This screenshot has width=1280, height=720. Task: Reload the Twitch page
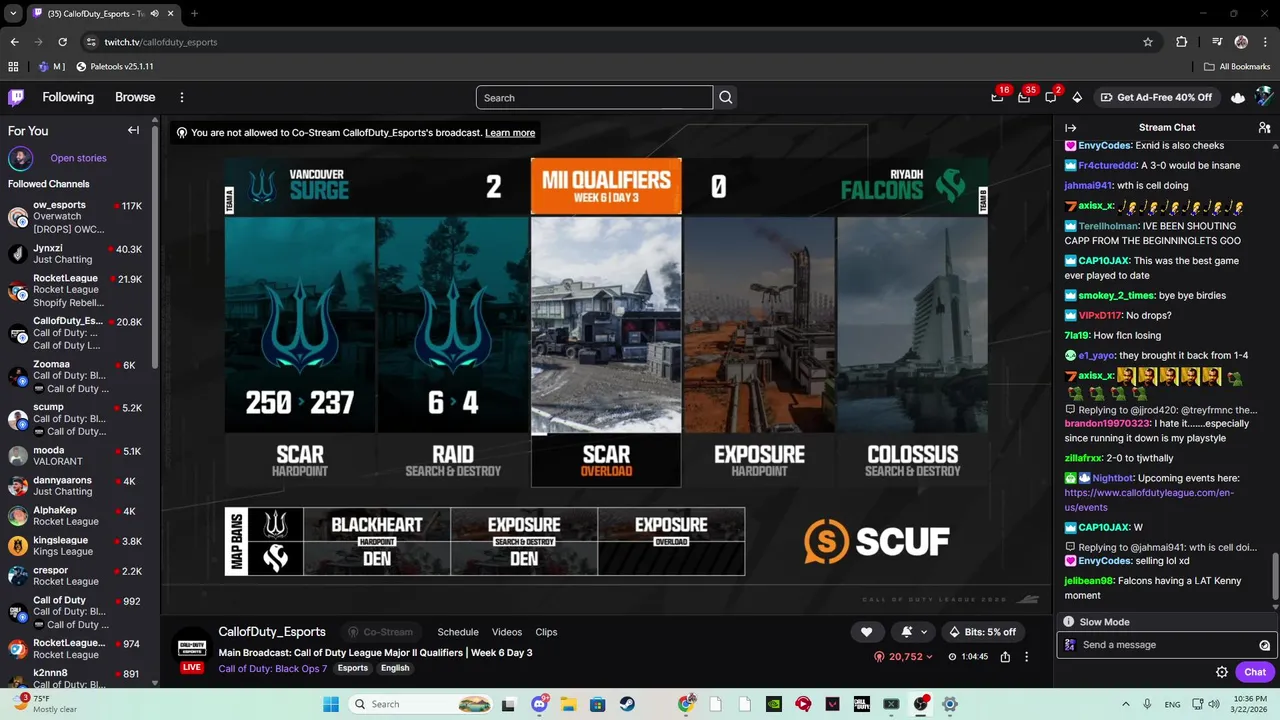tap(63, 42)
